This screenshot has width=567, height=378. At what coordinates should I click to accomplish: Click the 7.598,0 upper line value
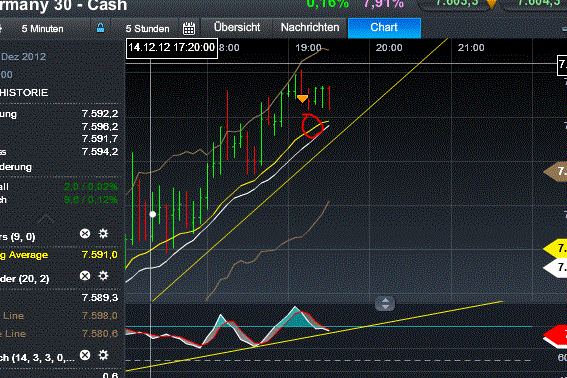click(x=100, y=316)
